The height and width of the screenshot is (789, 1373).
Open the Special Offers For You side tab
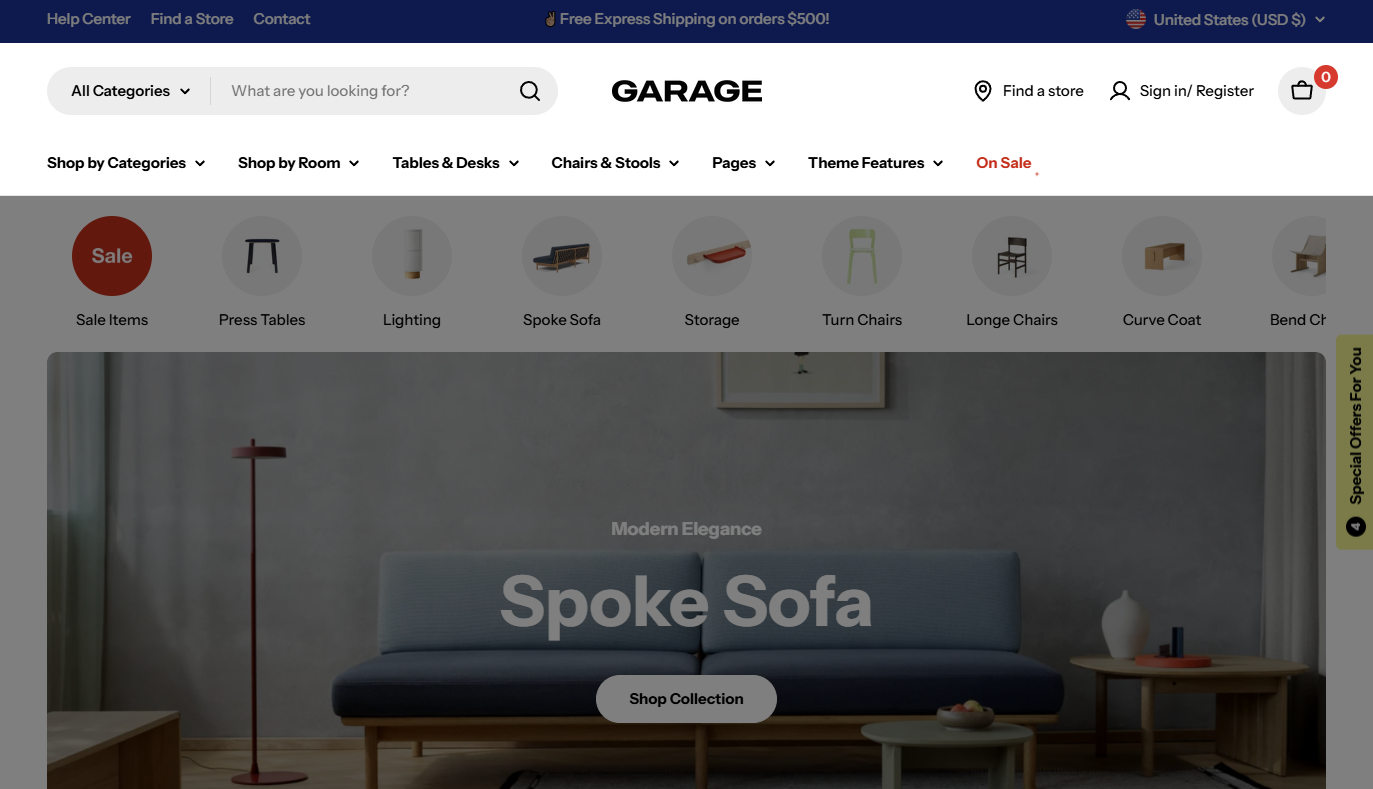[x=1355, y=442]
